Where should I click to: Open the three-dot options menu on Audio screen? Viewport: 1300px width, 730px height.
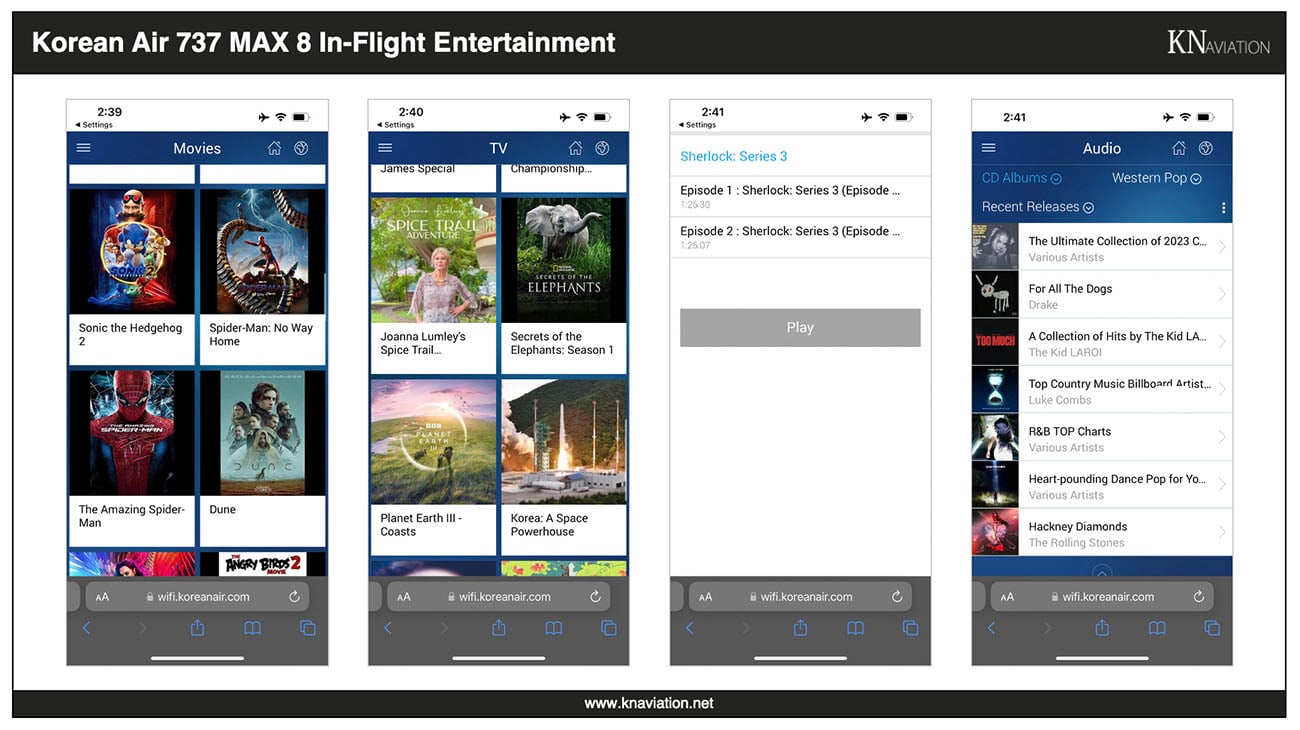[1223, 208]
